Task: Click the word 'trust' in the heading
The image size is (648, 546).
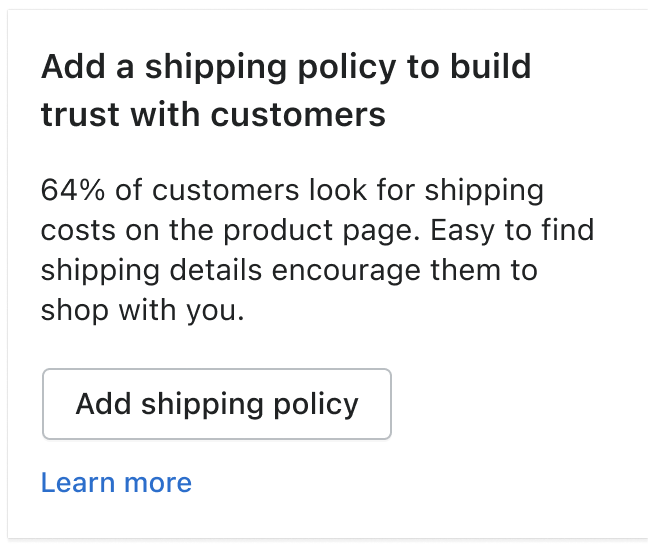Action: tap(80, 114)
